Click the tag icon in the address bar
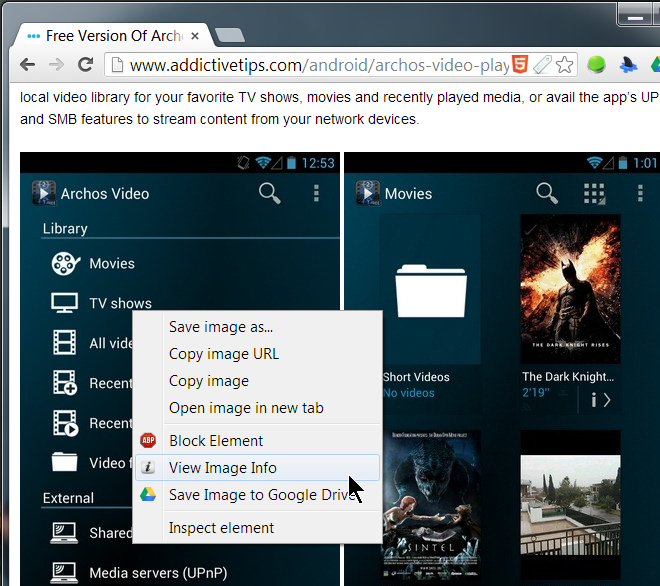Screen dimensions: 660x586 click(x=542, y=65)
